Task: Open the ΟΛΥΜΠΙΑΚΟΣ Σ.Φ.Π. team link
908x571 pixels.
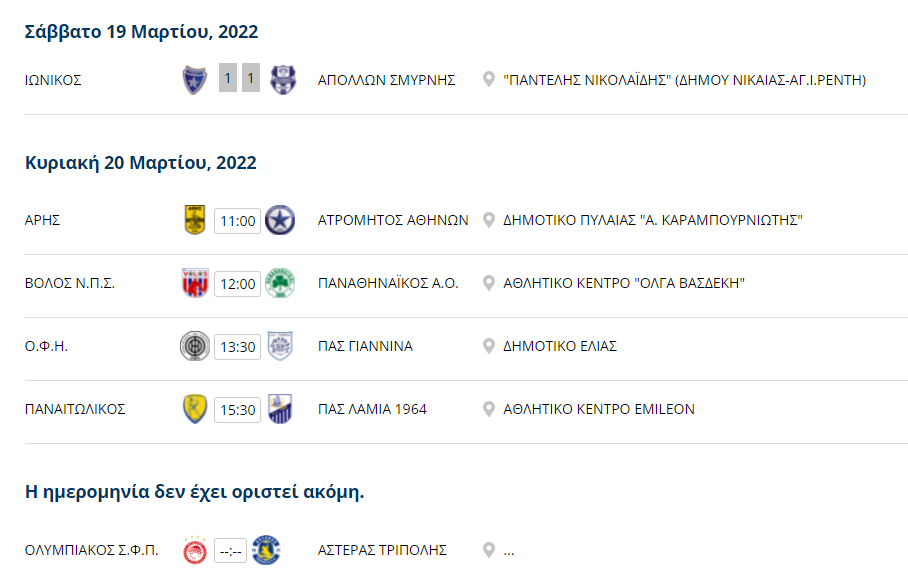Action: pos(91,550)
